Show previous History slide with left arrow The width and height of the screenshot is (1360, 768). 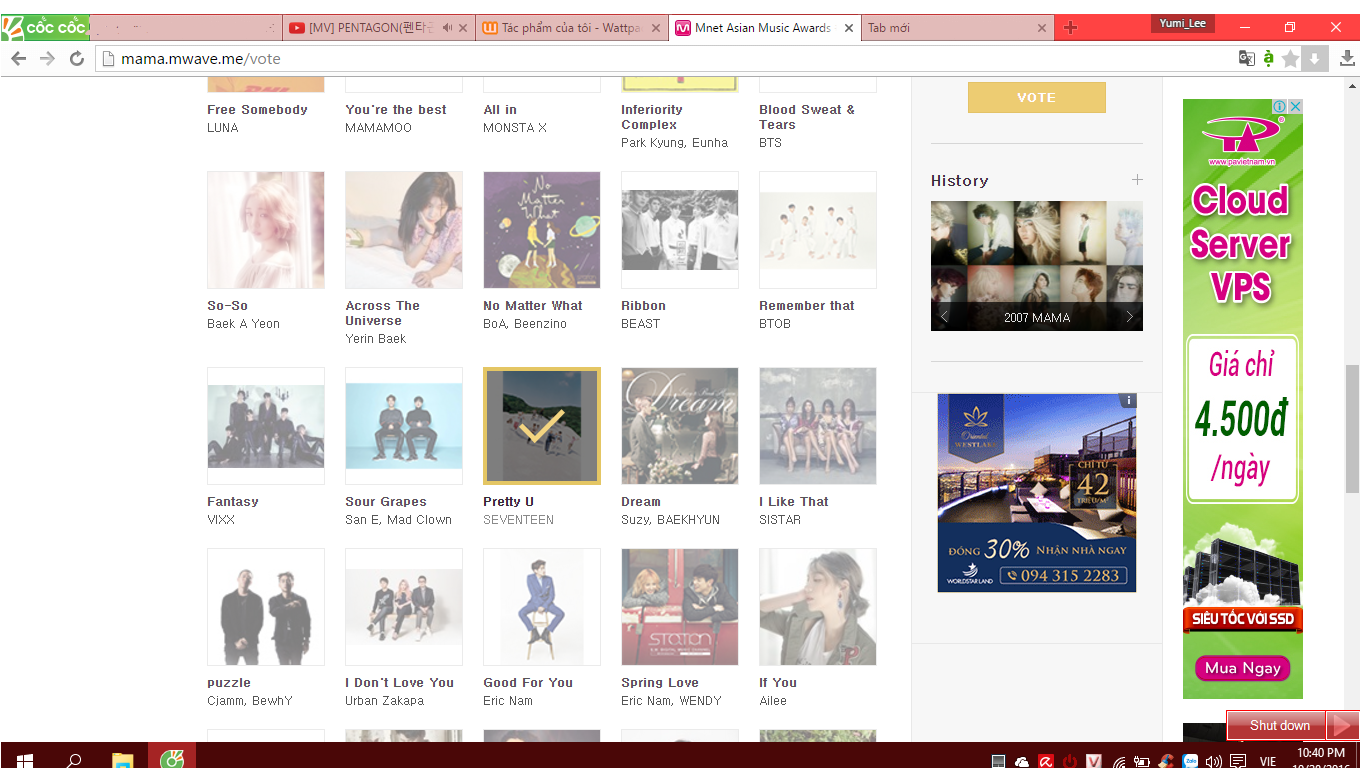944,317
